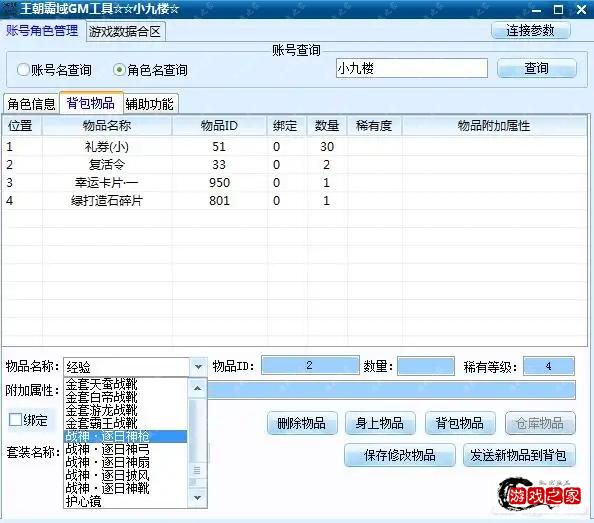The image size is (594, 523).
Task: Choose 金套游龙战靴 from the list
Action: click(x=125, y=410)
